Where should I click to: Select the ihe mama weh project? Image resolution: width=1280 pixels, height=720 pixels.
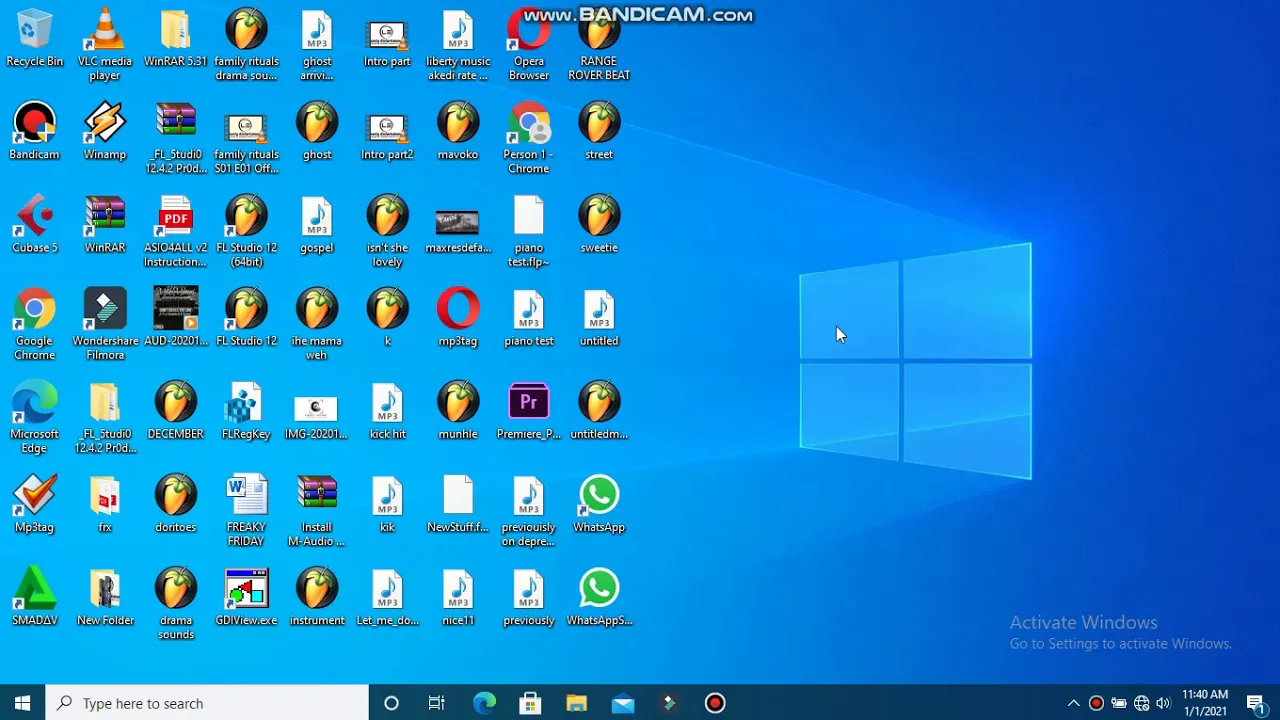[x=317, y=324]
